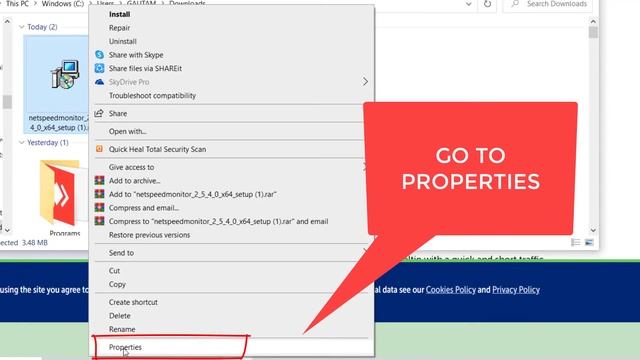The image size is (640, 360).
Task: Choose Cut from the context menu
Action: [x=114, y=271]
